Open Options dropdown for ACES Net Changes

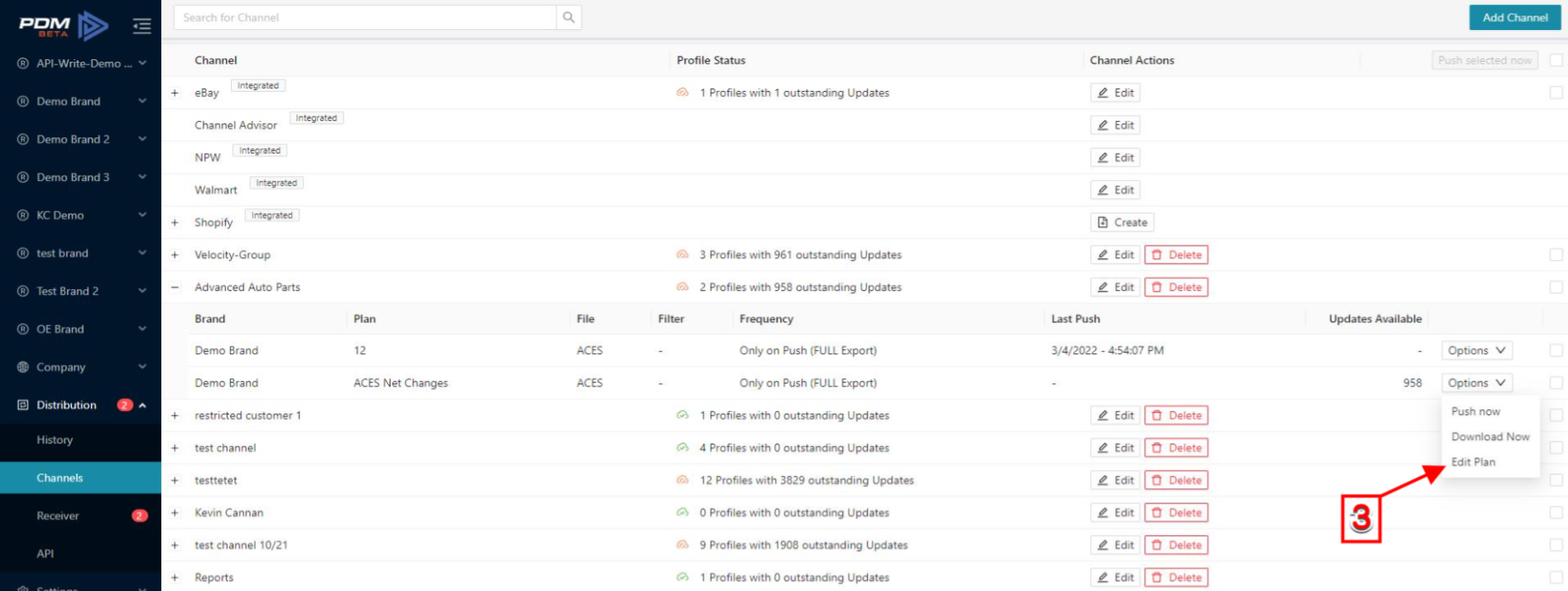pos(1476,383)
